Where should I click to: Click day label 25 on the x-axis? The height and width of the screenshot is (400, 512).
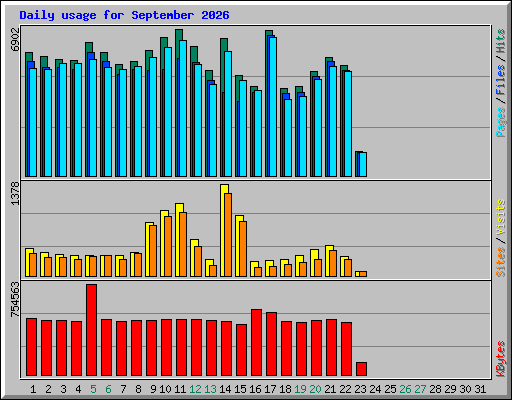[390, 389]
